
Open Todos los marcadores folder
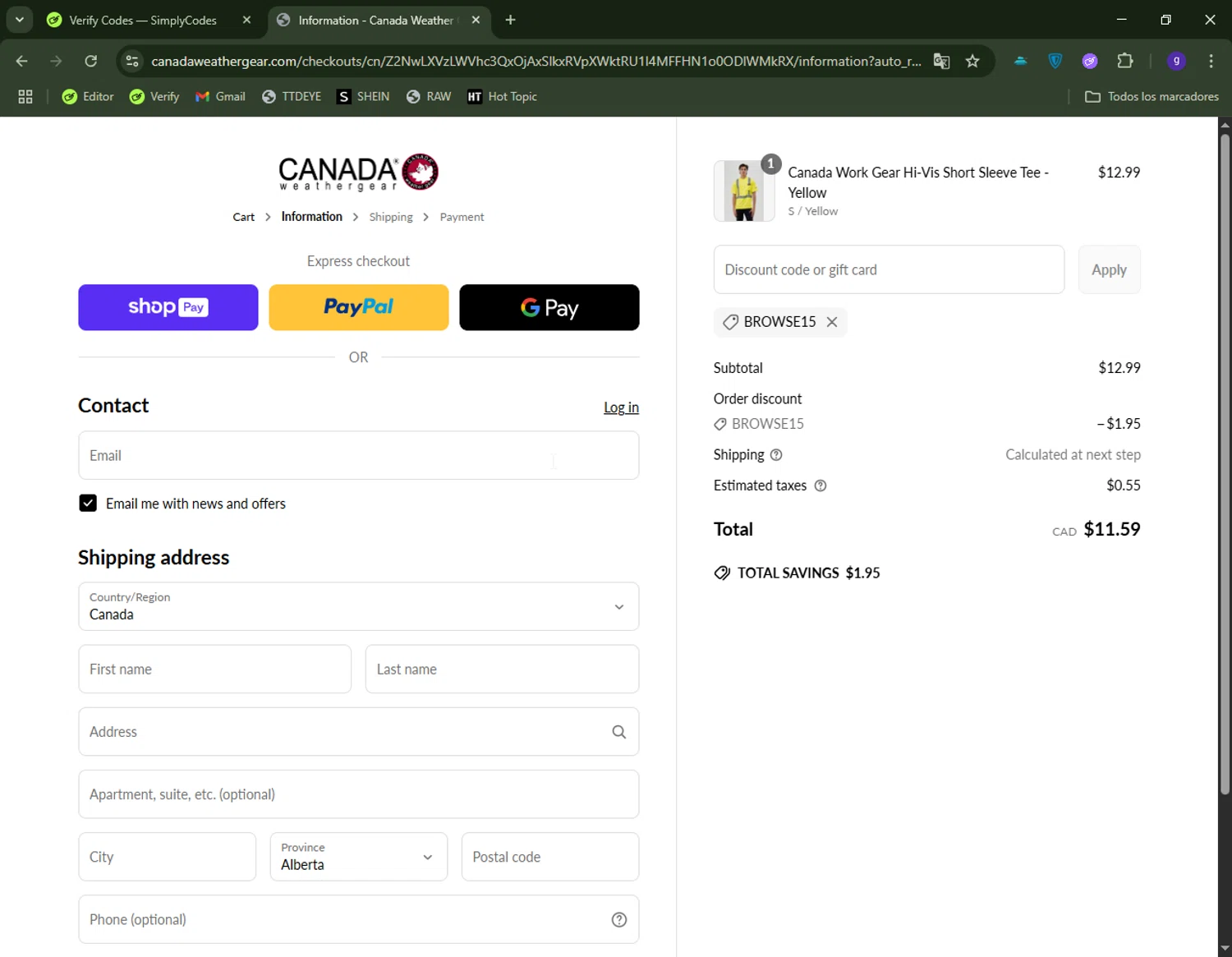tap(1152, 96)
